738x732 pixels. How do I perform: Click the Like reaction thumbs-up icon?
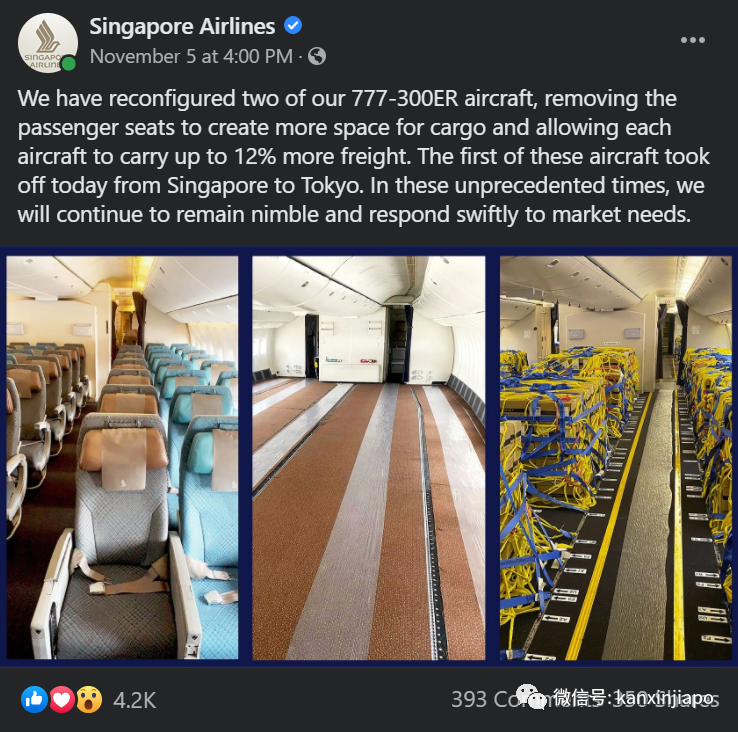[34, 699]
